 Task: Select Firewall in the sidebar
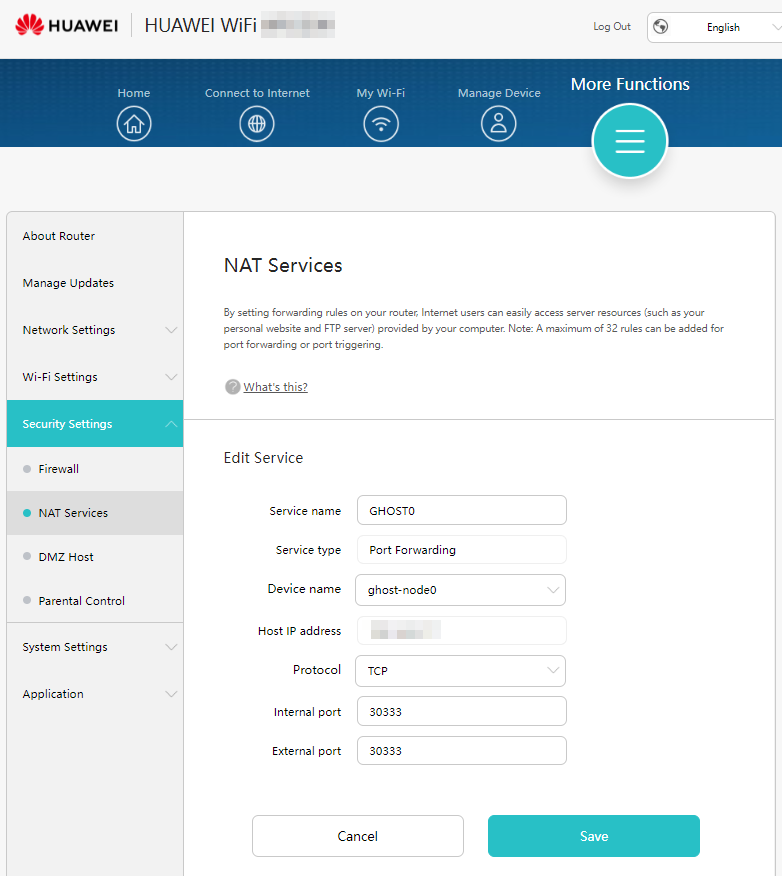[59, 469]
